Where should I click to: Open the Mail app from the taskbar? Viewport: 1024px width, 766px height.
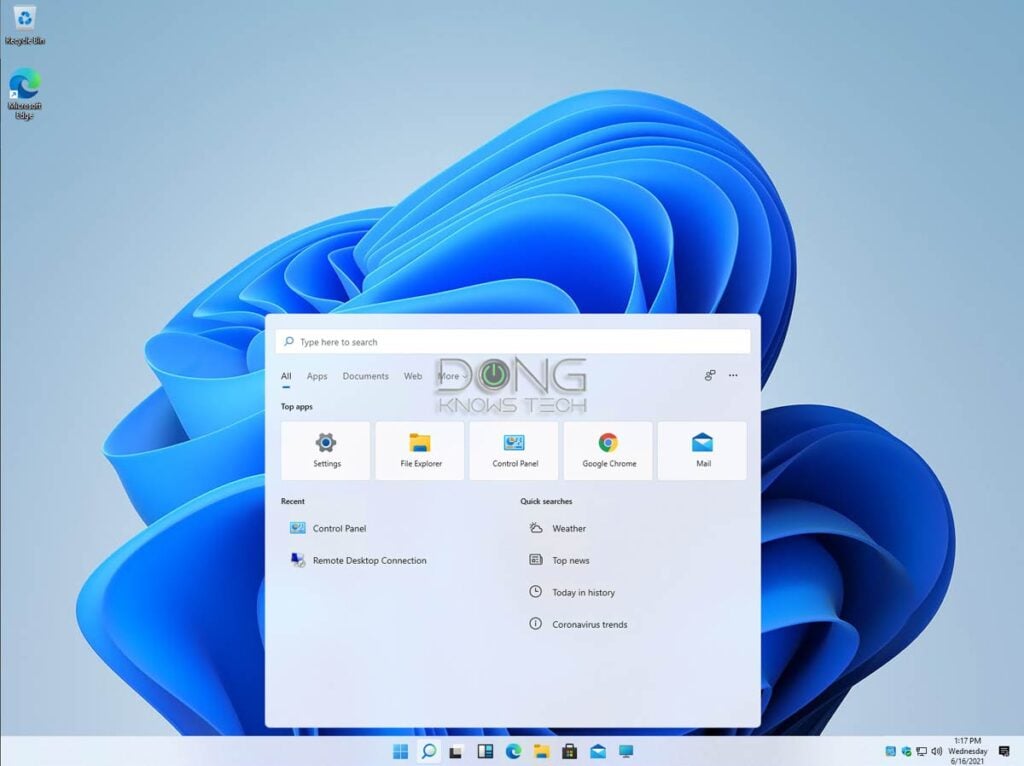pyautogui.click(x=598, y=752)
